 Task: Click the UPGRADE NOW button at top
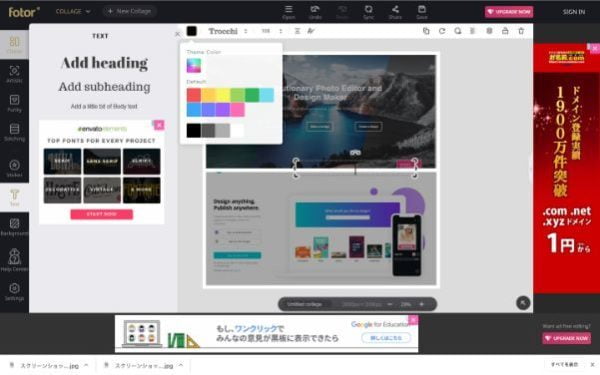coord(509,12)
